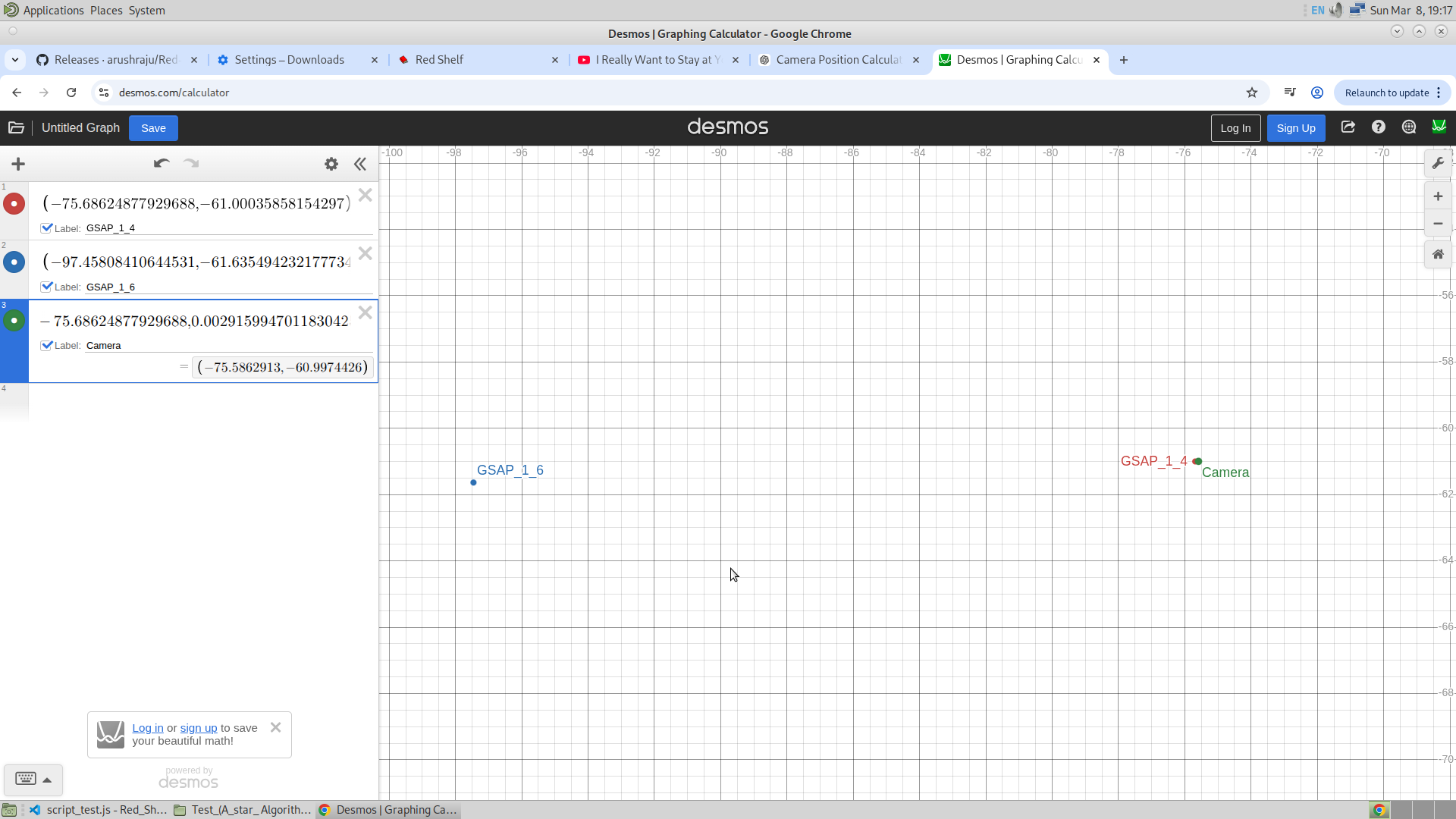Disable the Camera label checkbox

pos(47,345)
